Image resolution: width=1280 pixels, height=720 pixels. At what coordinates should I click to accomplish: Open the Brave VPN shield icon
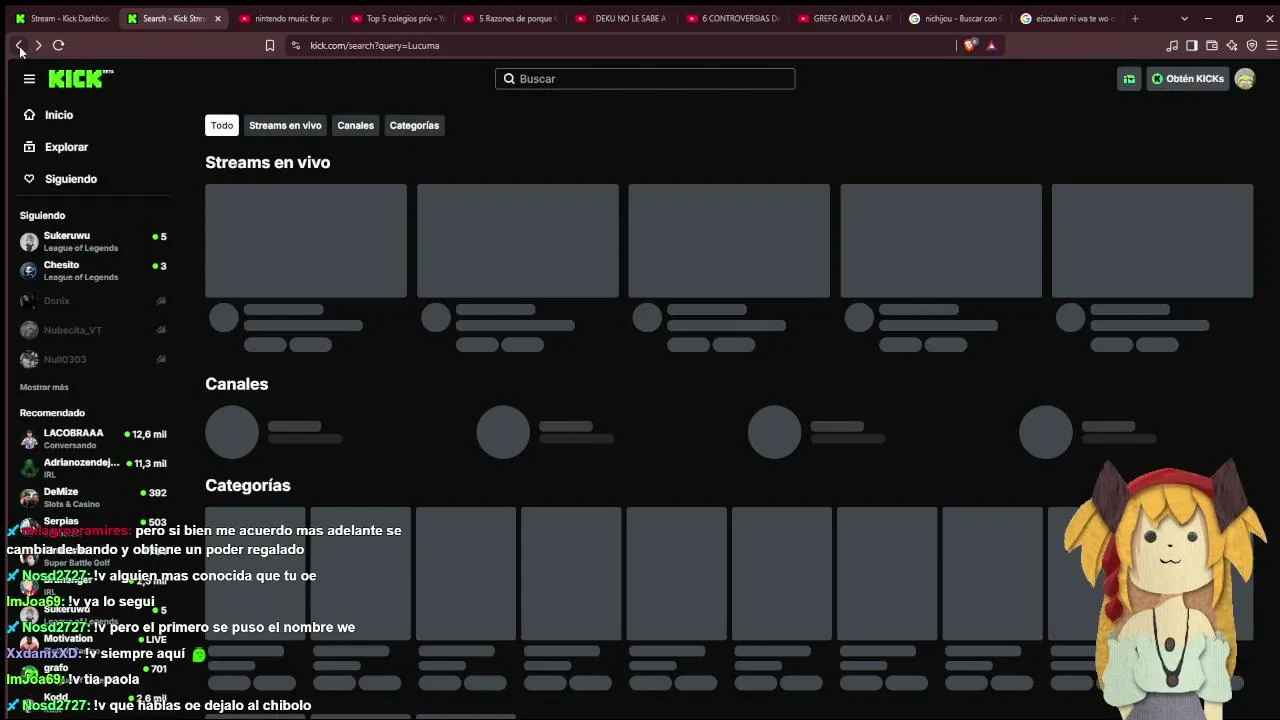tap(1252, 45)
